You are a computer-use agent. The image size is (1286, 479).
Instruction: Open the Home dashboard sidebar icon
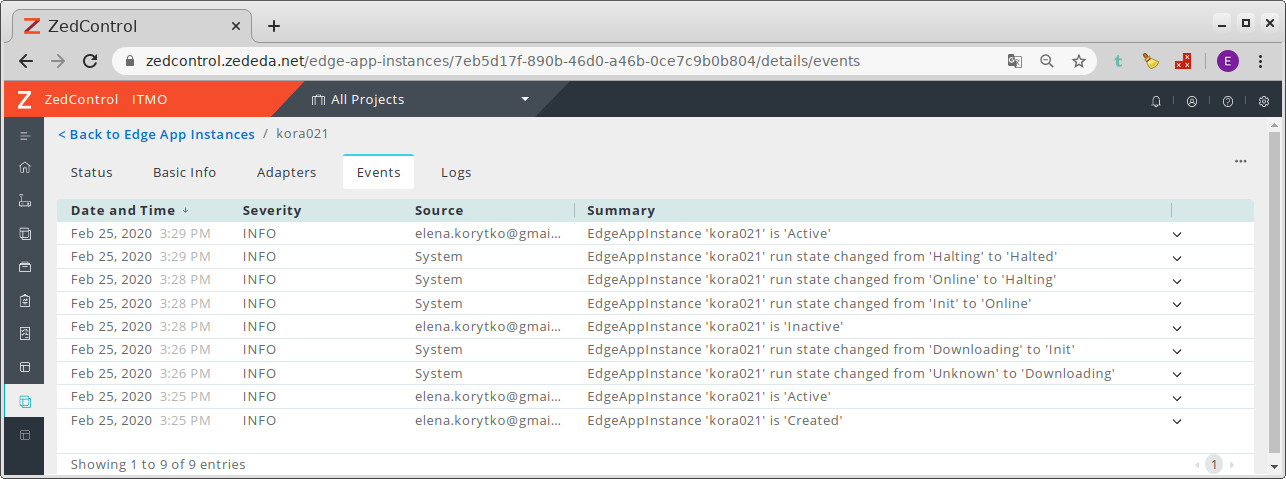(25, 168)
